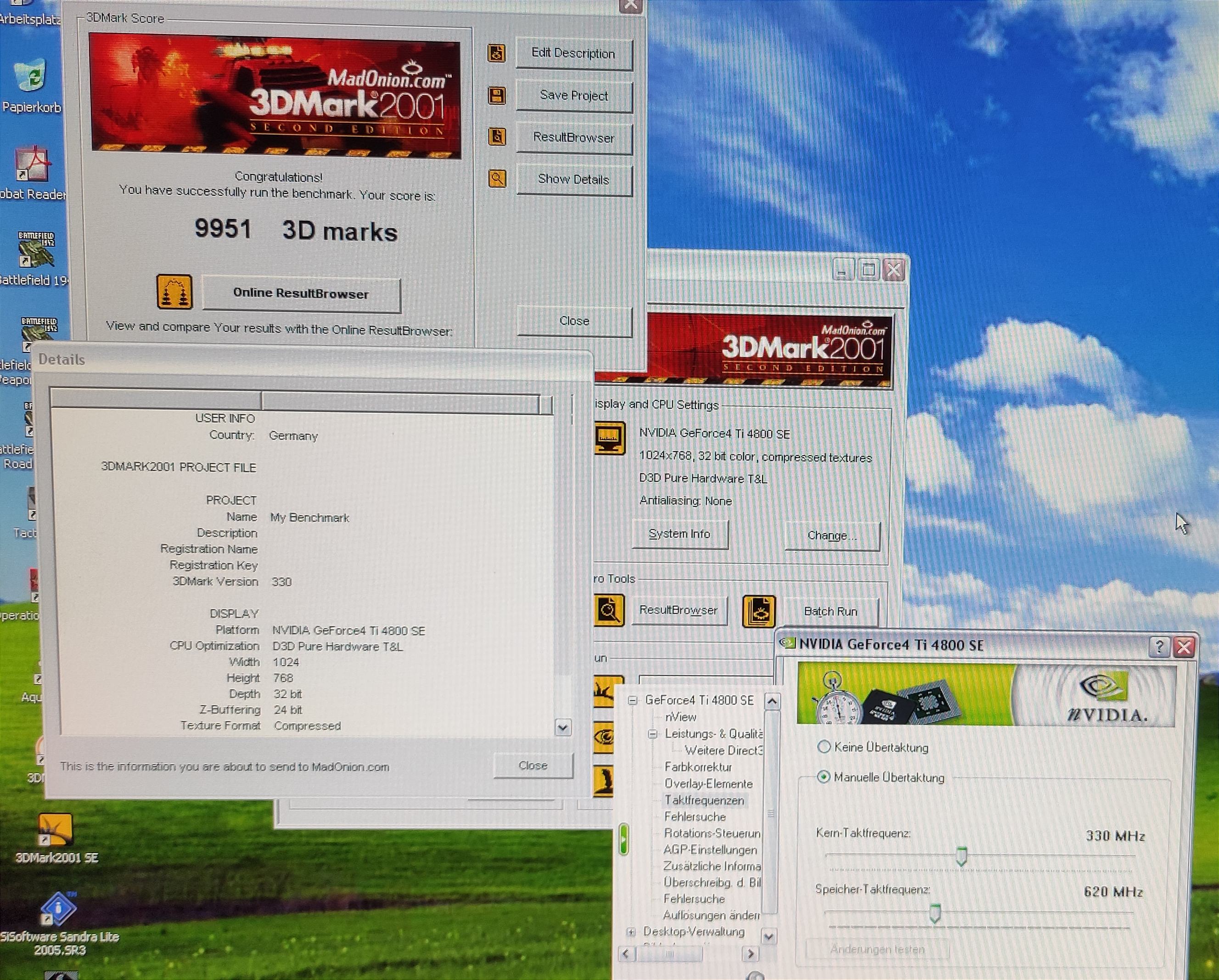
Task: Adjust Speicher-Taktfrequenz slider thumb
Action: [x=935, y=912]
